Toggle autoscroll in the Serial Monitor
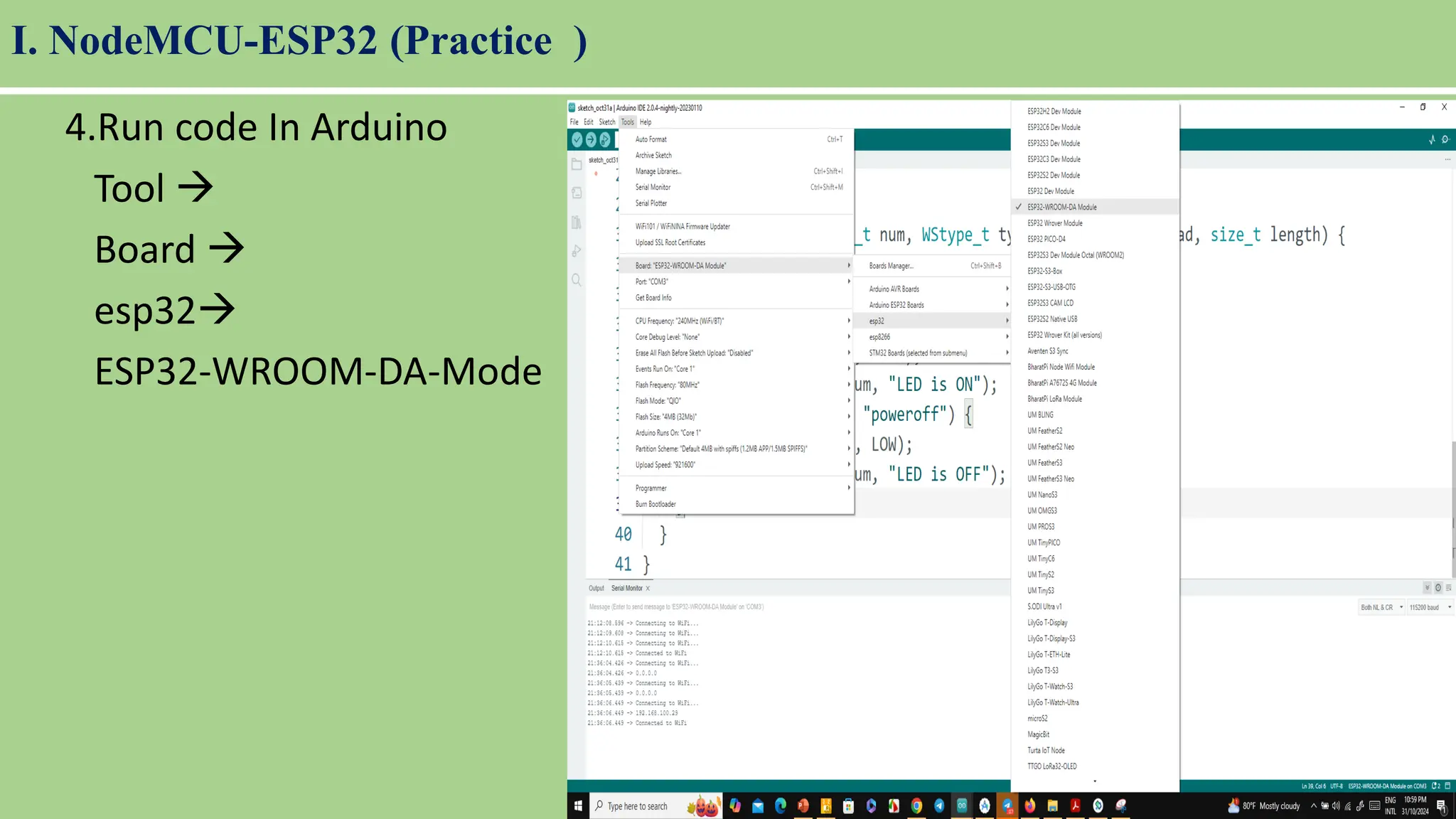The image size is (1456, 819). [1427, 588]
